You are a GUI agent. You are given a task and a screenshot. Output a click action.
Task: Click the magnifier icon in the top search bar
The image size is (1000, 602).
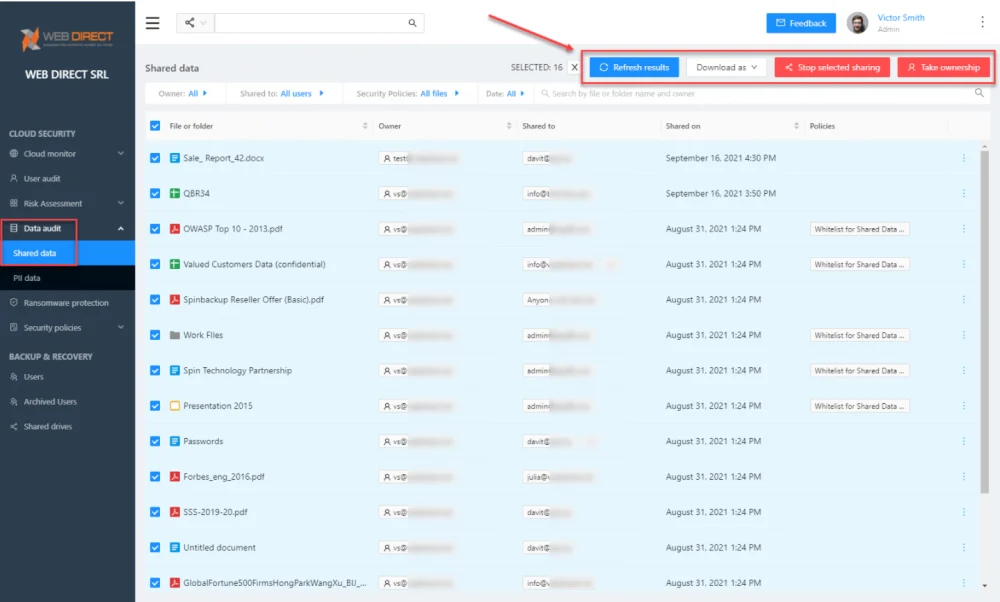coord(413,23)
